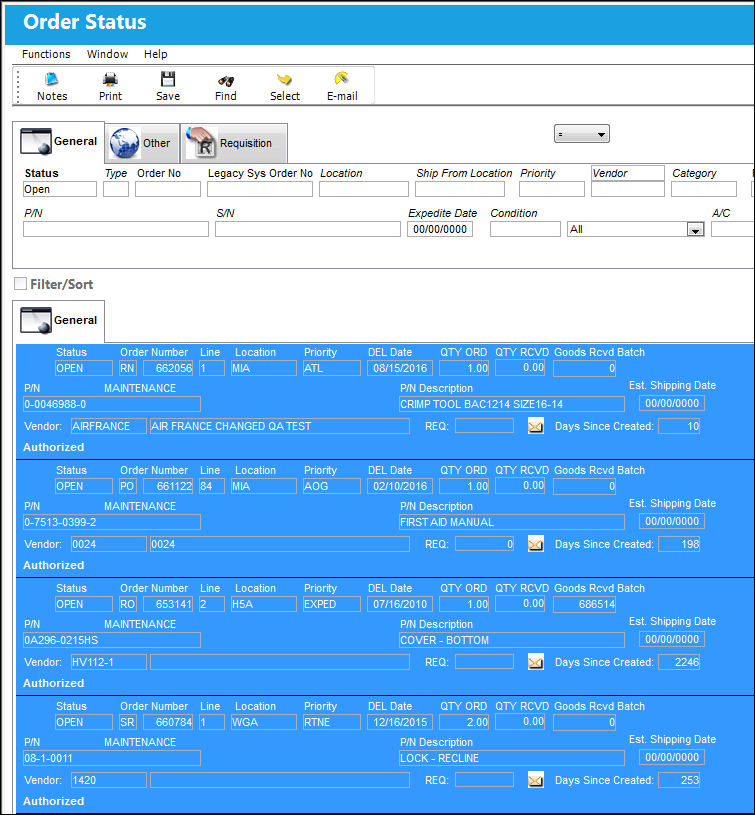The height and width of the screenshot is (815, 755).
Task: Click AIR FRANCE CHANGED QA TEST vendor name
Action: pyautogui.click(x=280, y=426)
